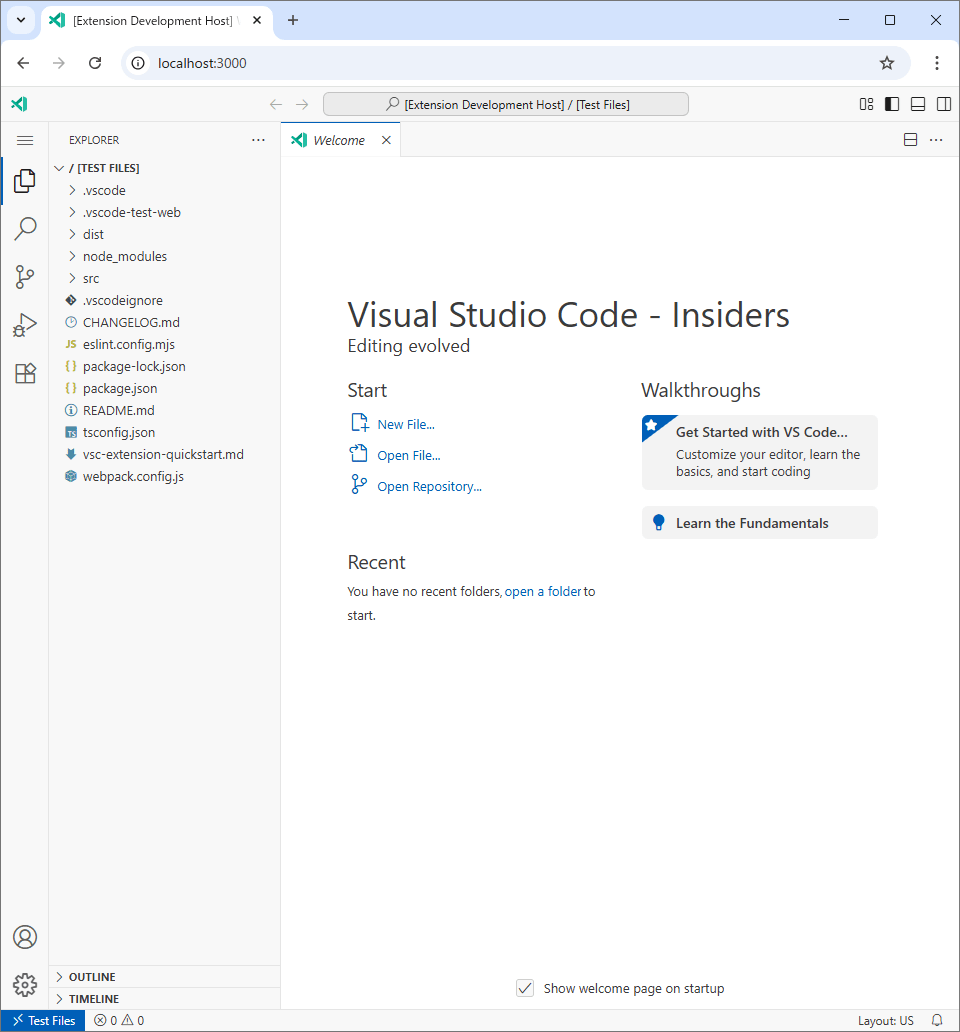
Task: Open Learn the Fundamentals walkthrough
Action: 759,523
